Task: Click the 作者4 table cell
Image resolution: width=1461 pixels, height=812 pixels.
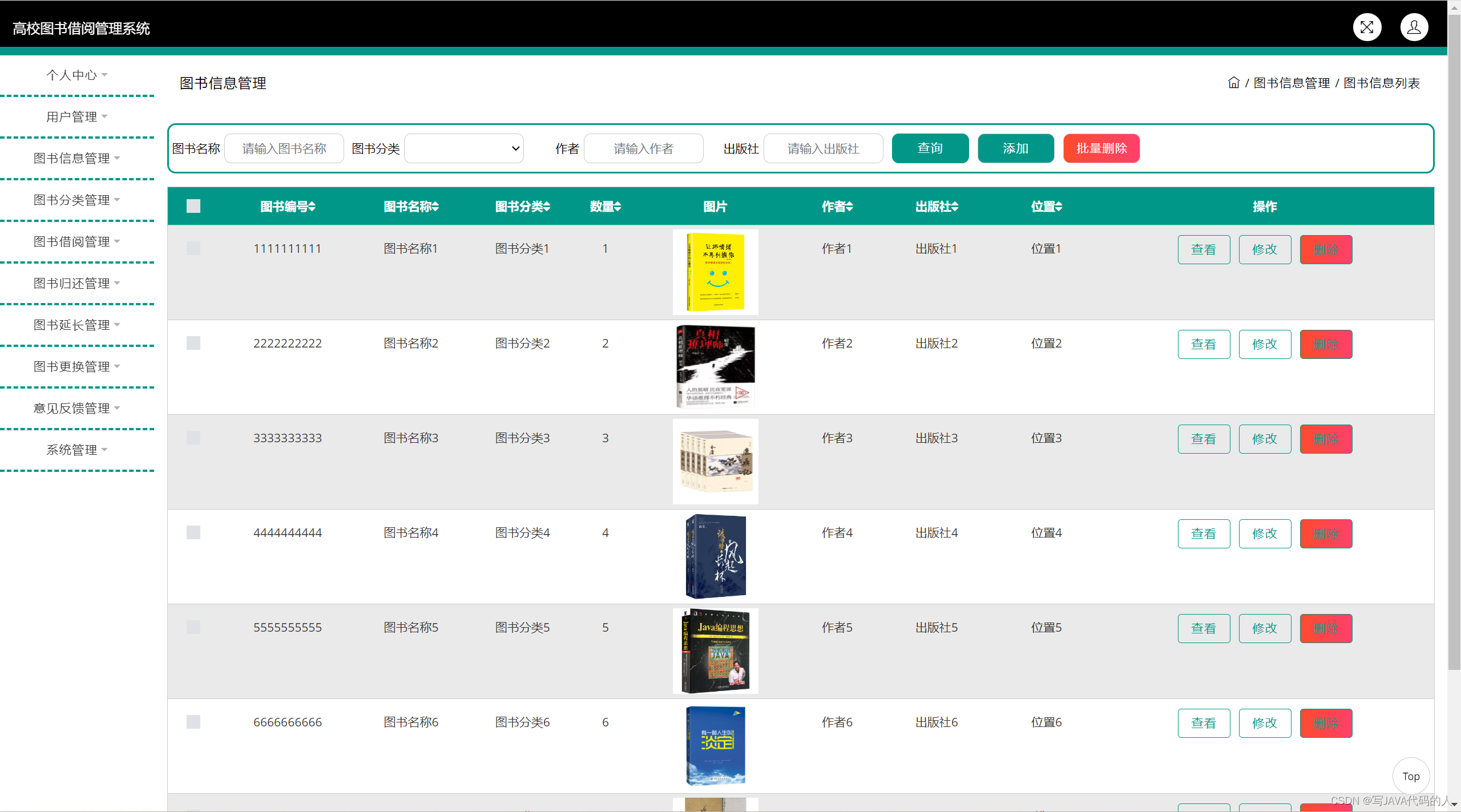Action: coord(837,532)
